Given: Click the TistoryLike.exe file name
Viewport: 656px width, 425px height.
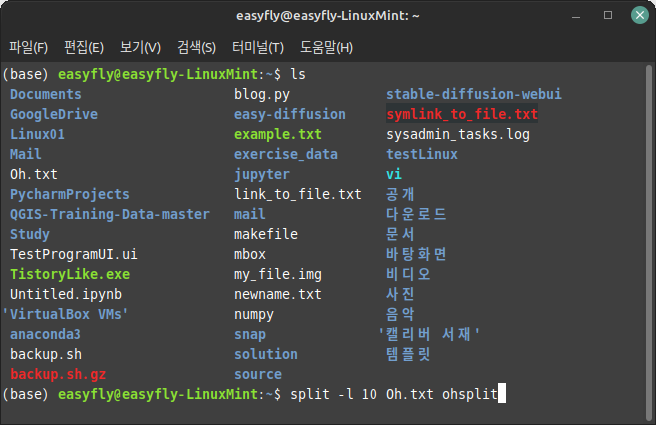Looking at the screenshot, I should 70,274.
